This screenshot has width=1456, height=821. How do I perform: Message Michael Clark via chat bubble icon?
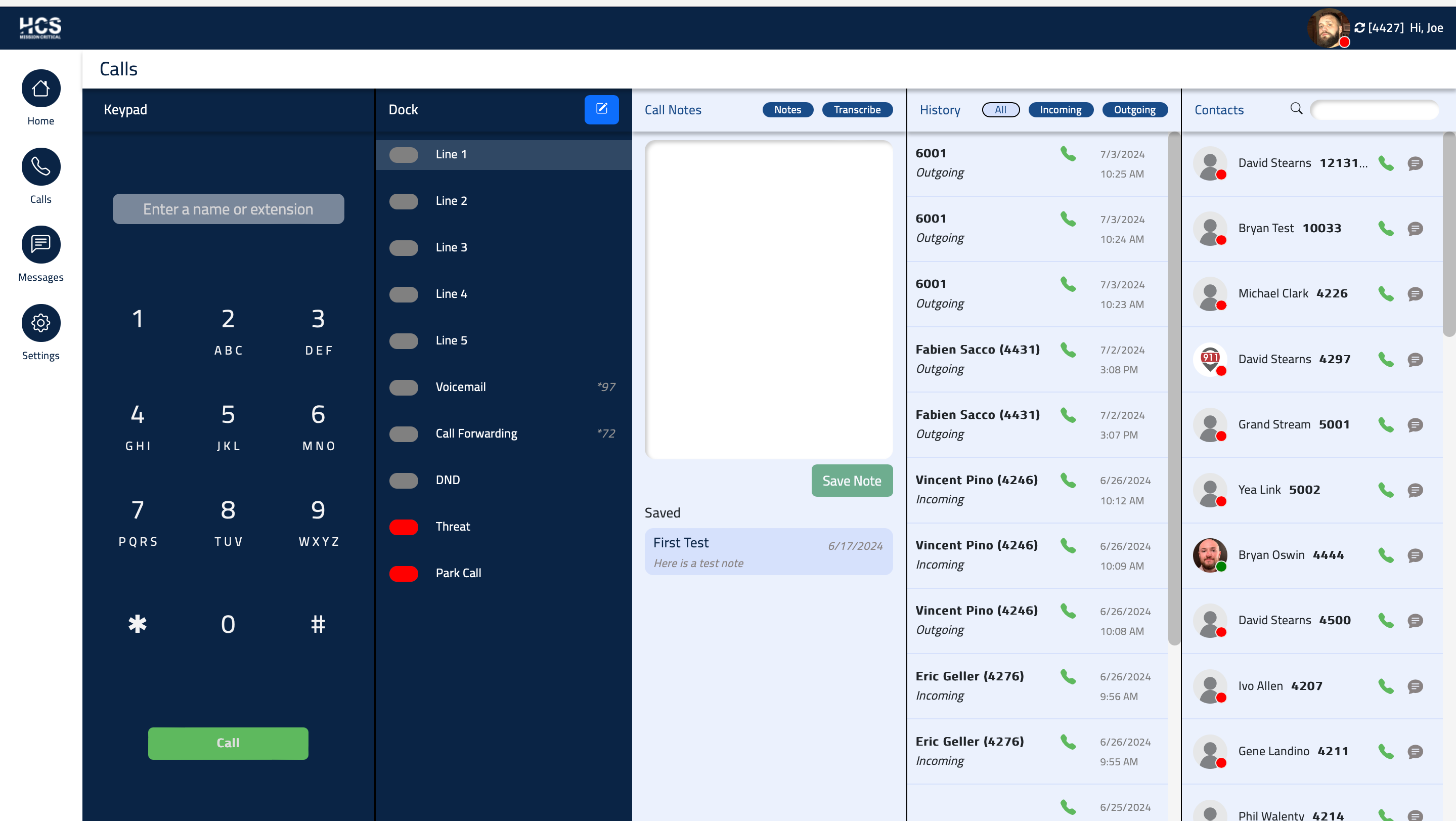[1415, 294]
